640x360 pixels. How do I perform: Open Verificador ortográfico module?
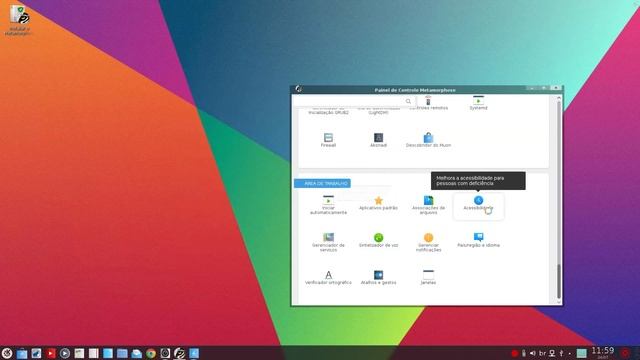pos(328,278)
